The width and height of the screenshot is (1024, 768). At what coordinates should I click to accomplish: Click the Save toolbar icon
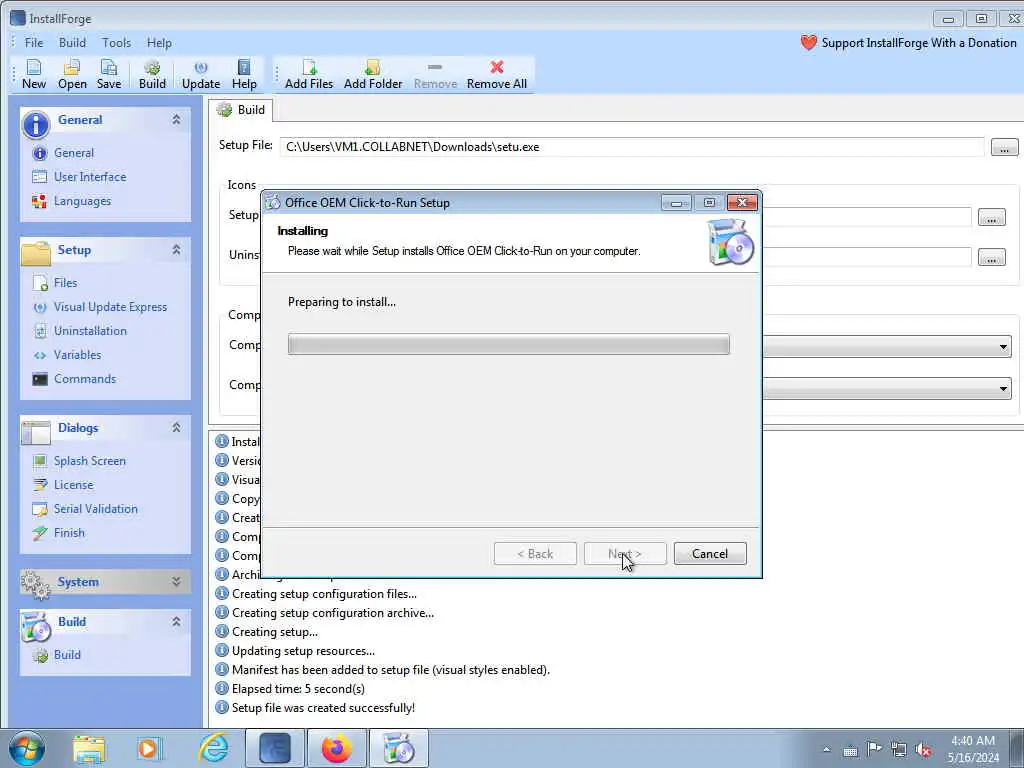point(108,74)
